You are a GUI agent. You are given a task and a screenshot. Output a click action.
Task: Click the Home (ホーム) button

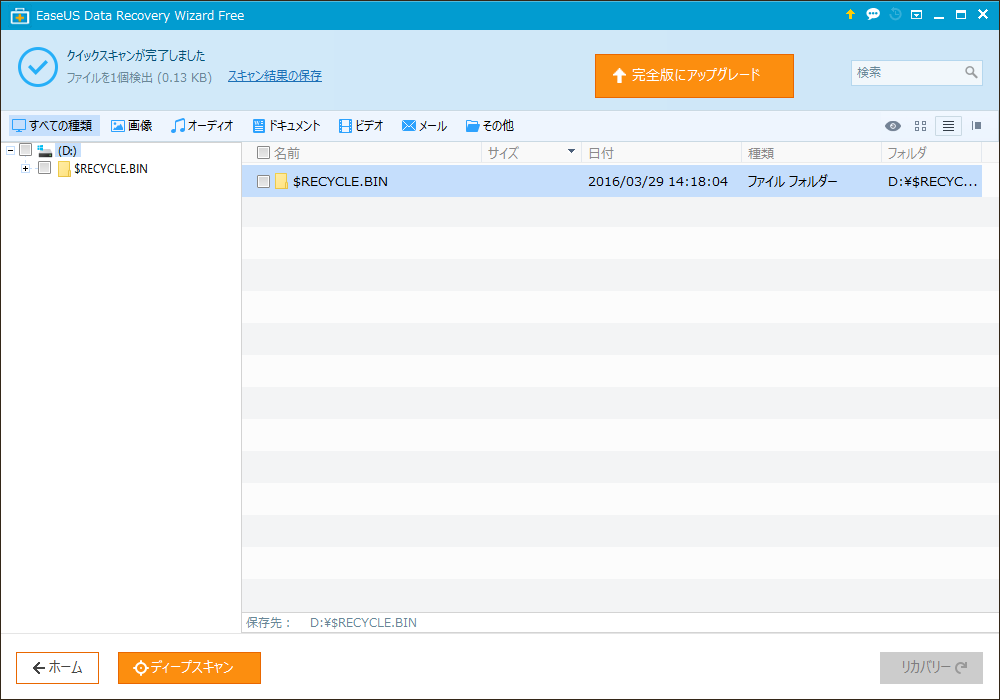57,667
